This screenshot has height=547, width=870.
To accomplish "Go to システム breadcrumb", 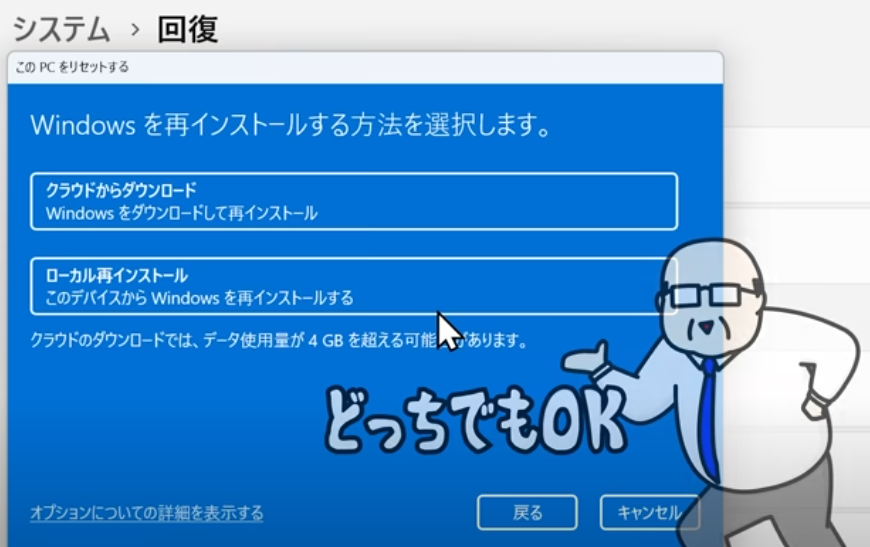I will click(61, 29).
